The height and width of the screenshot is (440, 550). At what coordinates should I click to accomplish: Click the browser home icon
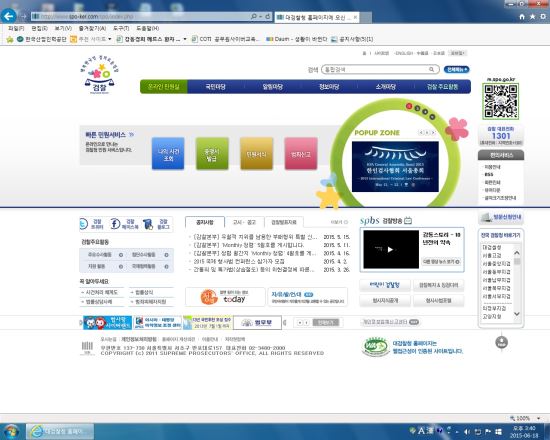click(x=522, y=17)
